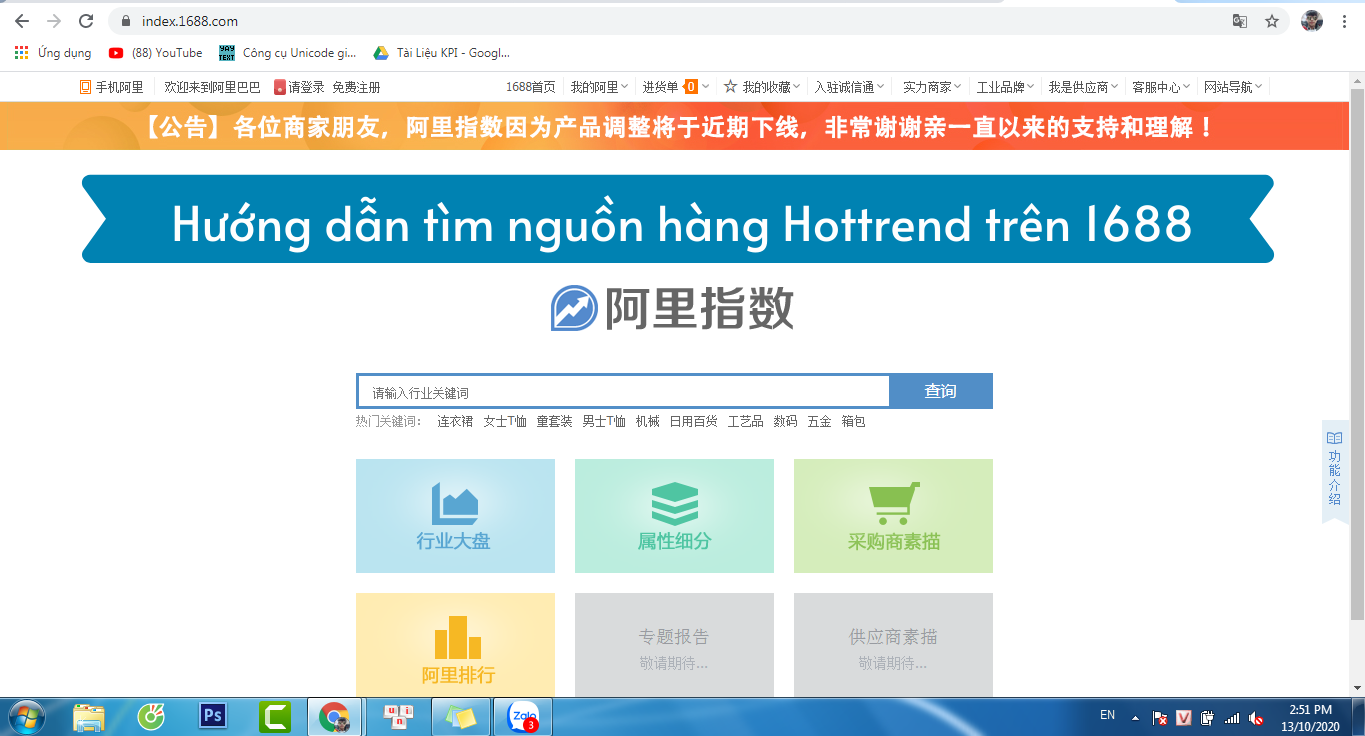The width and height of the screenshot is (1365, 736).
Task: Show hidden tray icons arrow
Action: 1135,717
